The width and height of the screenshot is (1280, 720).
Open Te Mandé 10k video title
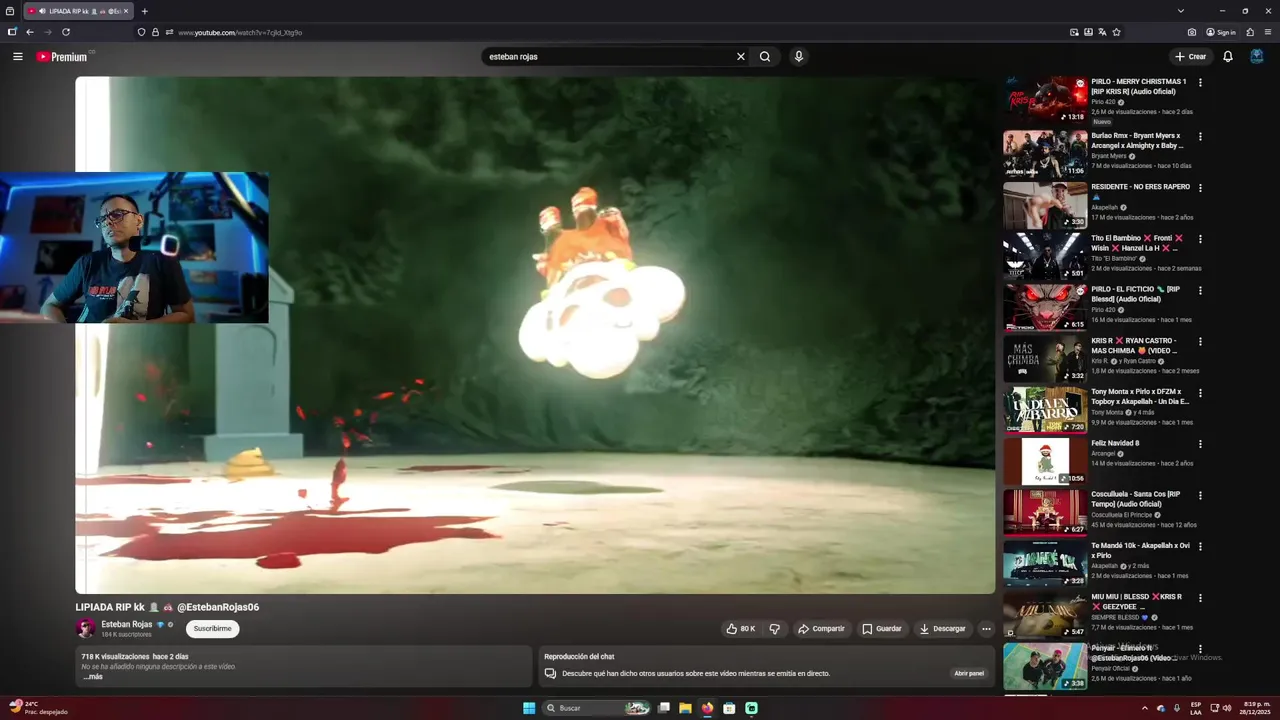click(x=1140, y=551)
